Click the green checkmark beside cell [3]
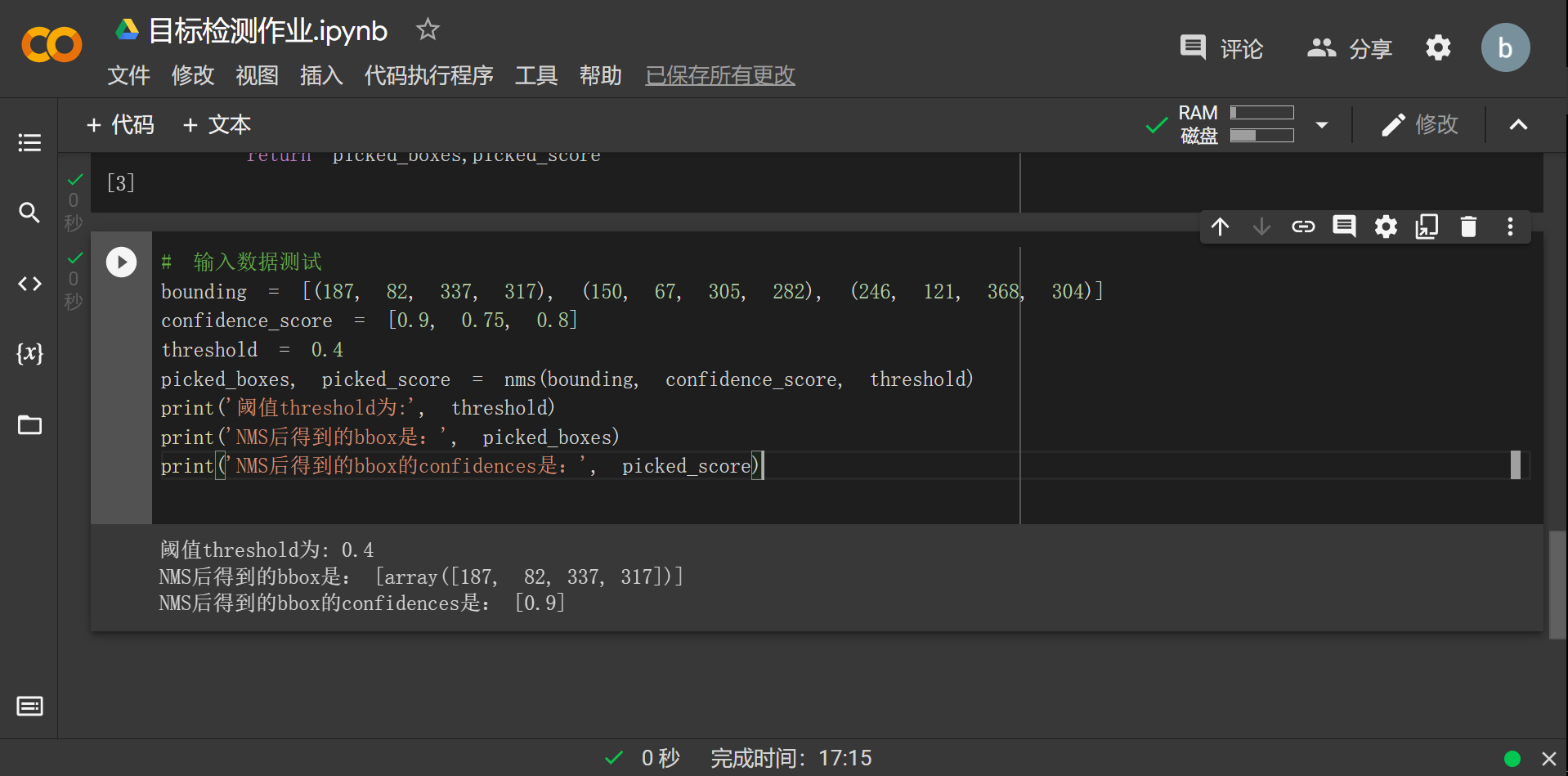1568x776 pixels. tap(75, 179)
